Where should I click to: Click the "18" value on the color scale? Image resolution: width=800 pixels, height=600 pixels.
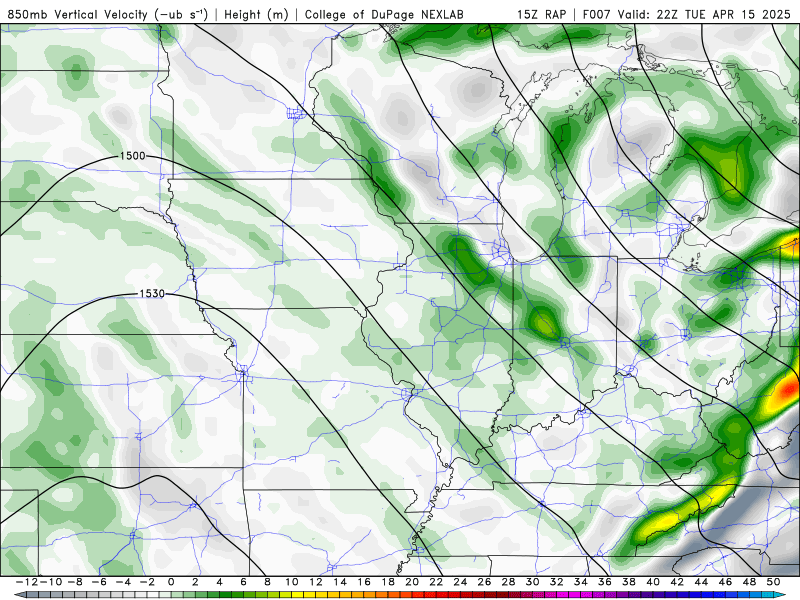388,582
